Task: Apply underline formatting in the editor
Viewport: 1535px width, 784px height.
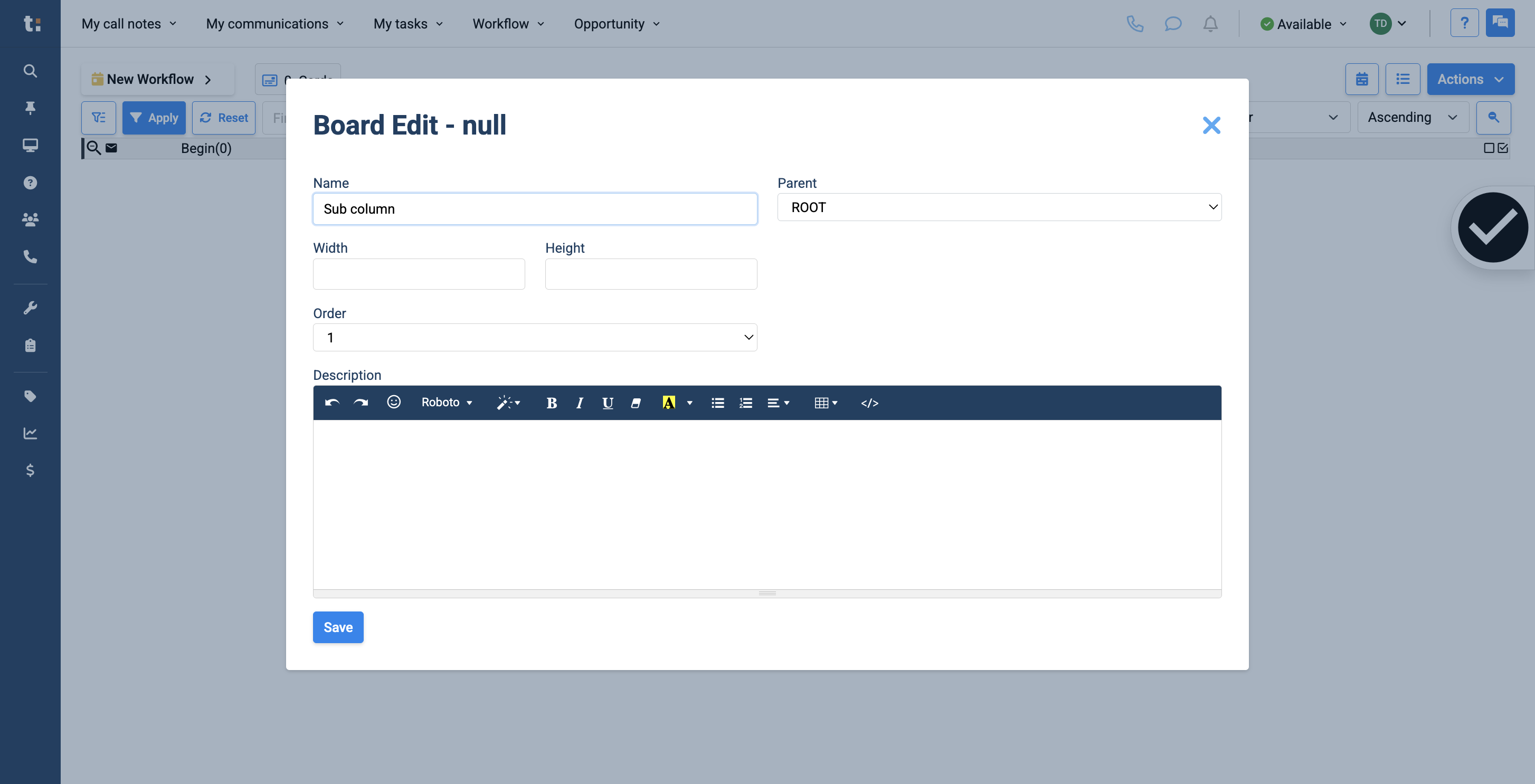Action: 607,403
